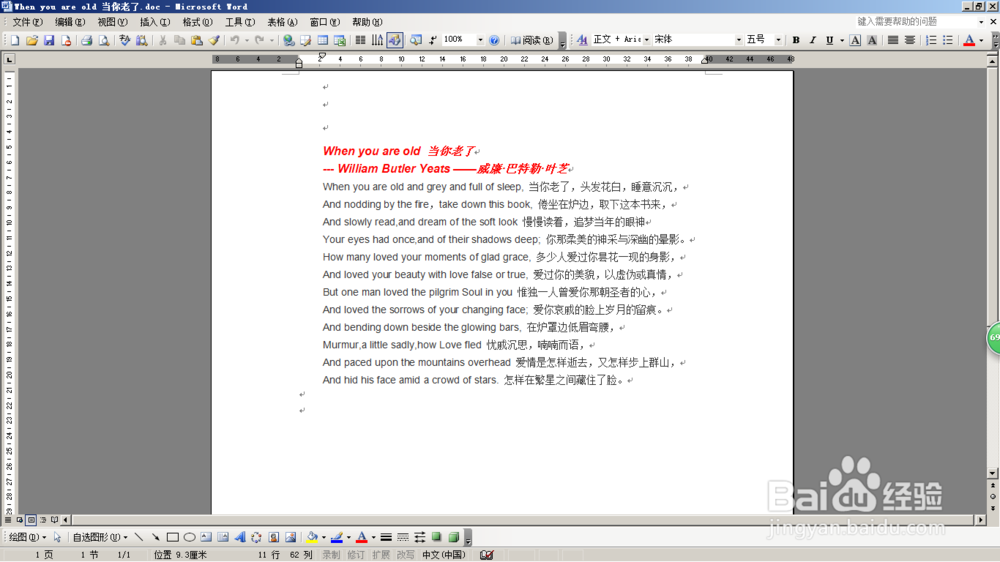Open Print Preview
This screenshot has width=1000, height=562.
pyautogui.click(x=103, y=40)
